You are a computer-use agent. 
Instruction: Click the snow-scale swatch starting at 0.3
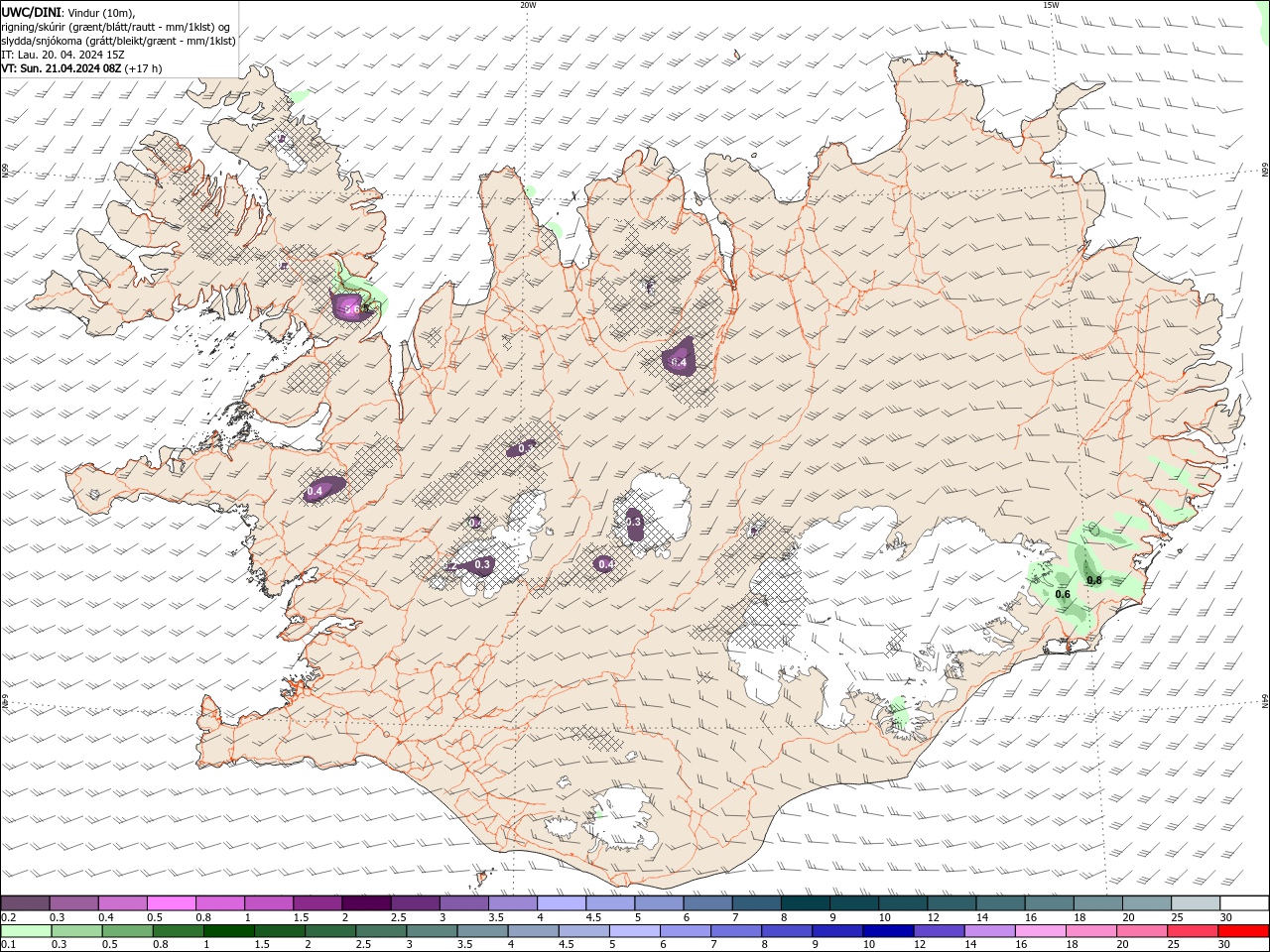[73, 903]
